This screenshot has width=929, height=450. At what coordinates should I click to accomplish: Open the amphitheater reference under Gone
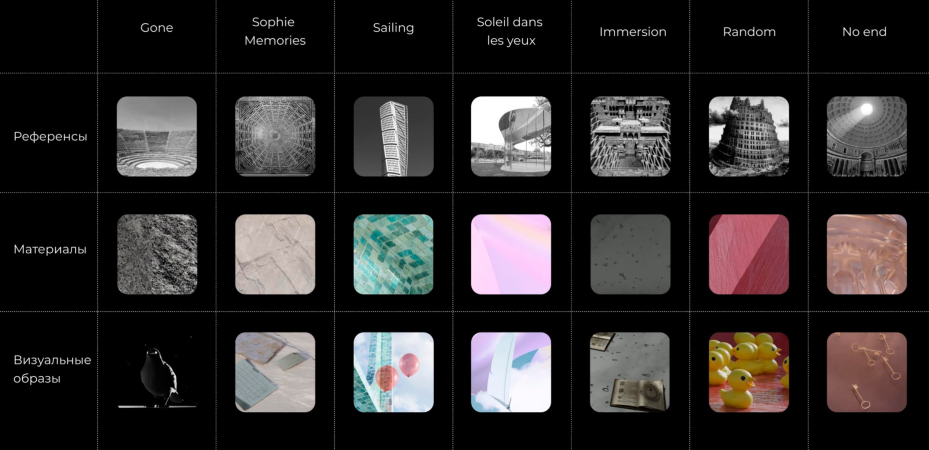pyautogui.click(x=156, y=136)
